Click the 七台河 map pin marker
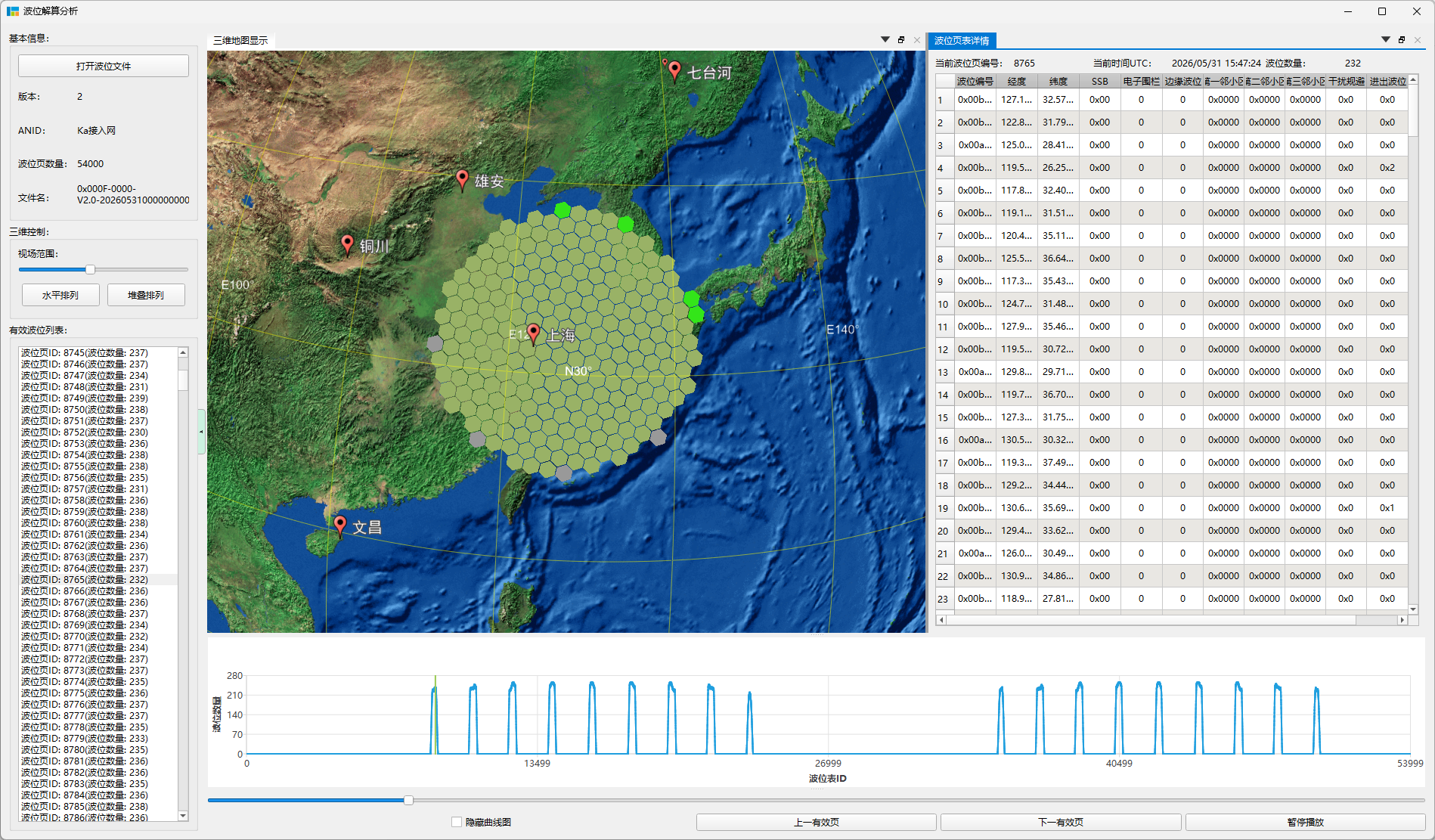The image size is (1435, 840). tap(674, 71)
